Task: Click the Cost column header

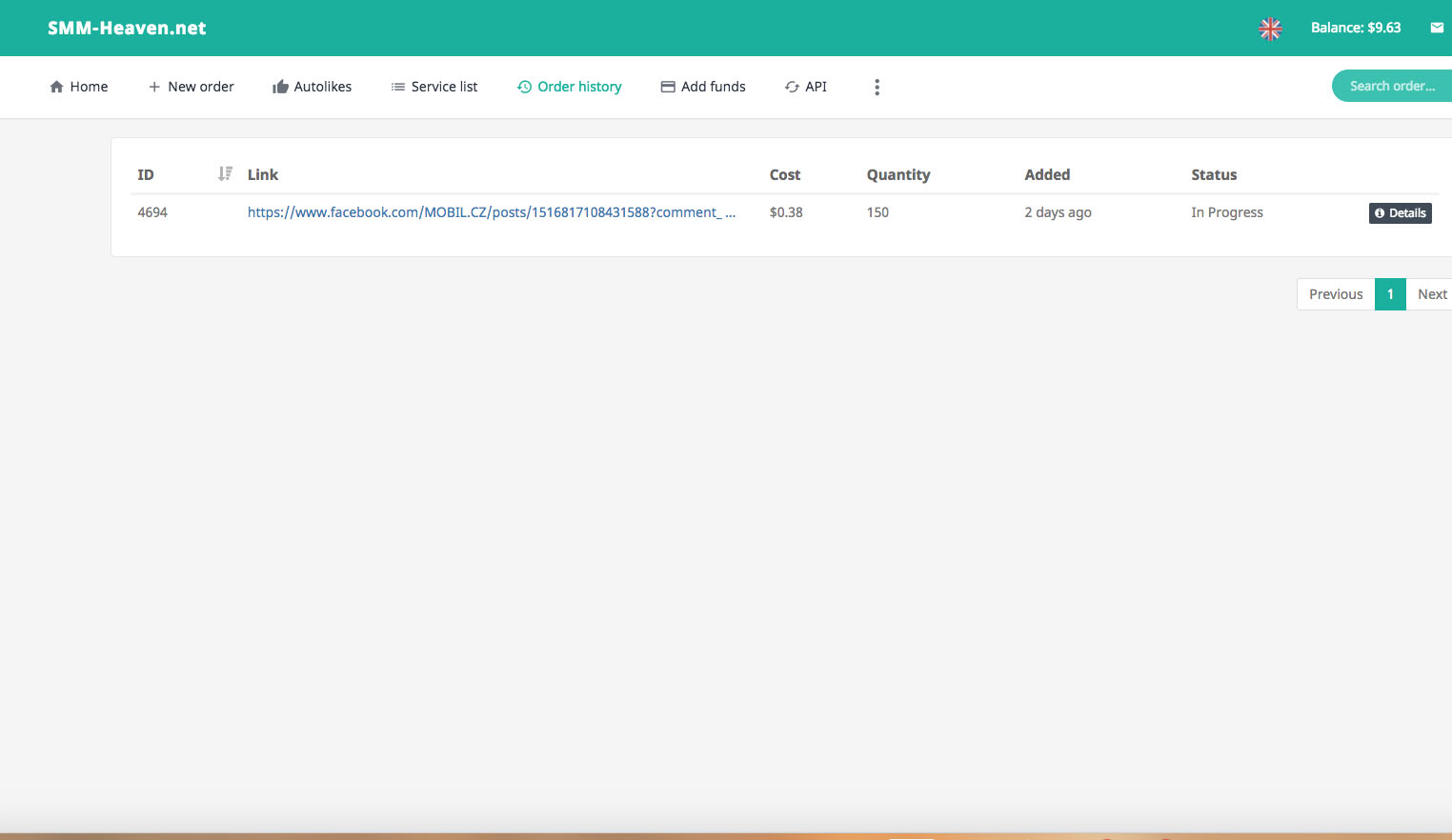Action: click(785, 174)
